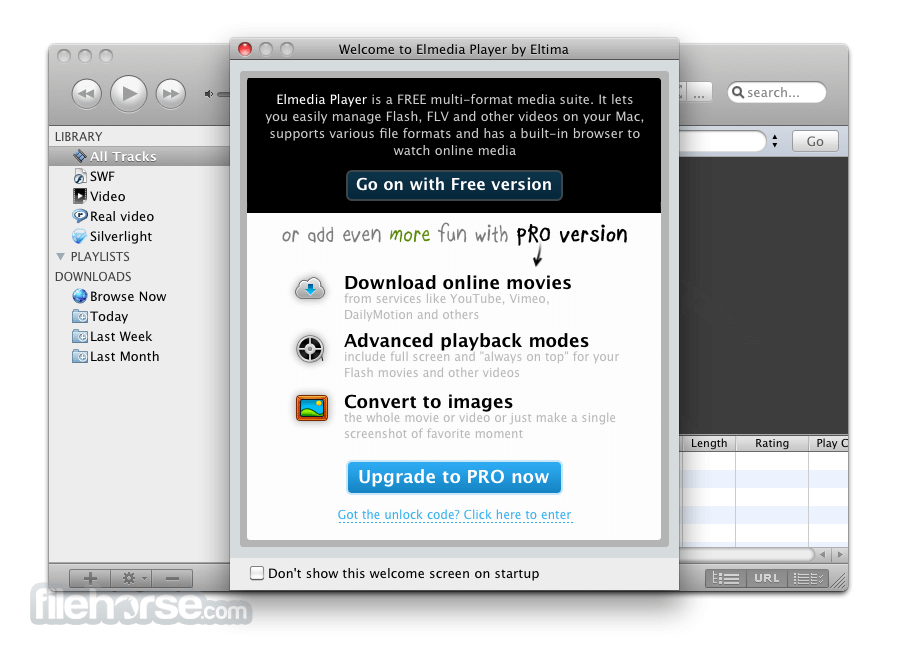910x655 pixels.
Task: Click the Advanced playback modes reel icon
Action: click(310, 349)
